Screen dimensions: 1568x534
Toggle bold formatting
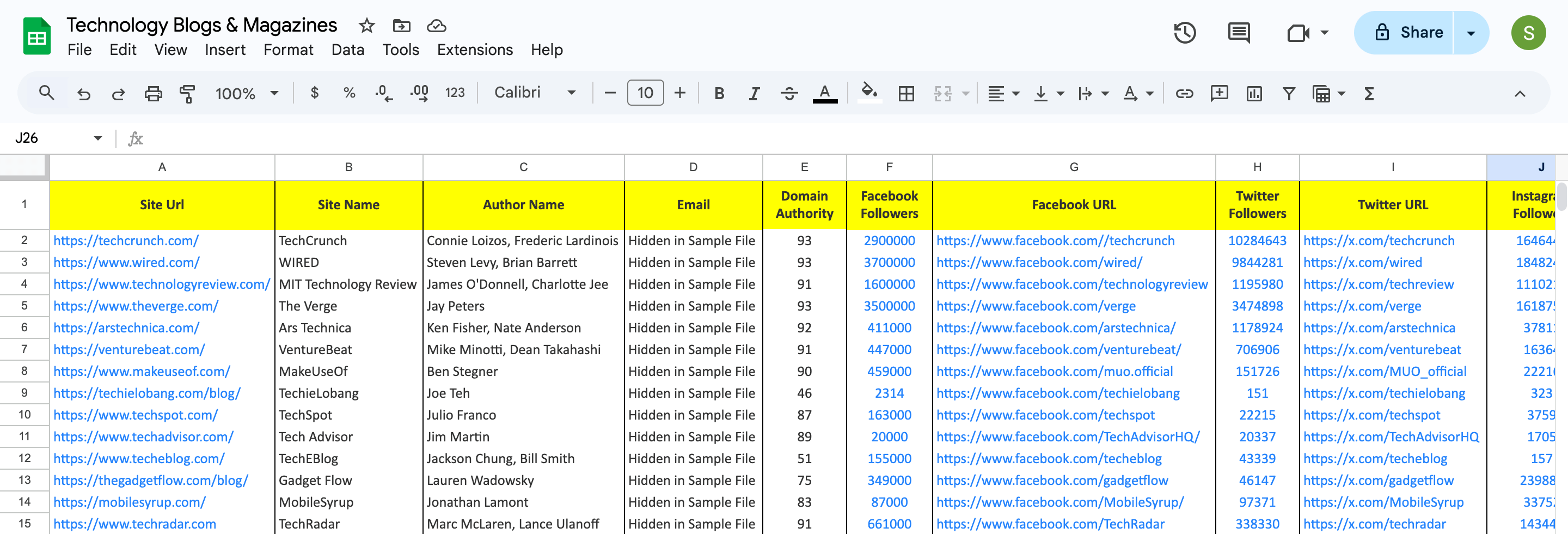[719, 93]
